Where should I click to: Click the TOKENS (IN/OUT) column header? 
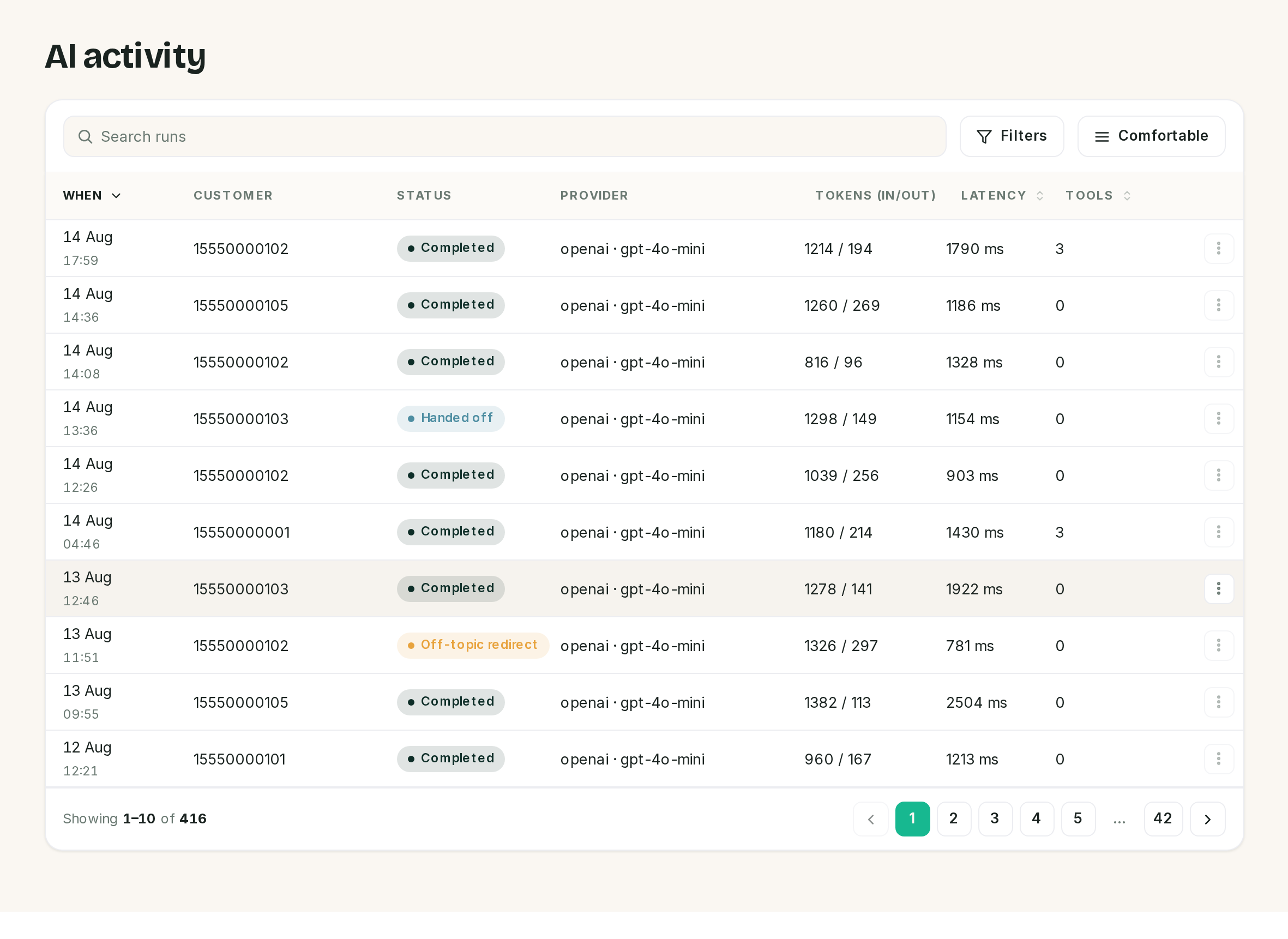coord(875,196)
